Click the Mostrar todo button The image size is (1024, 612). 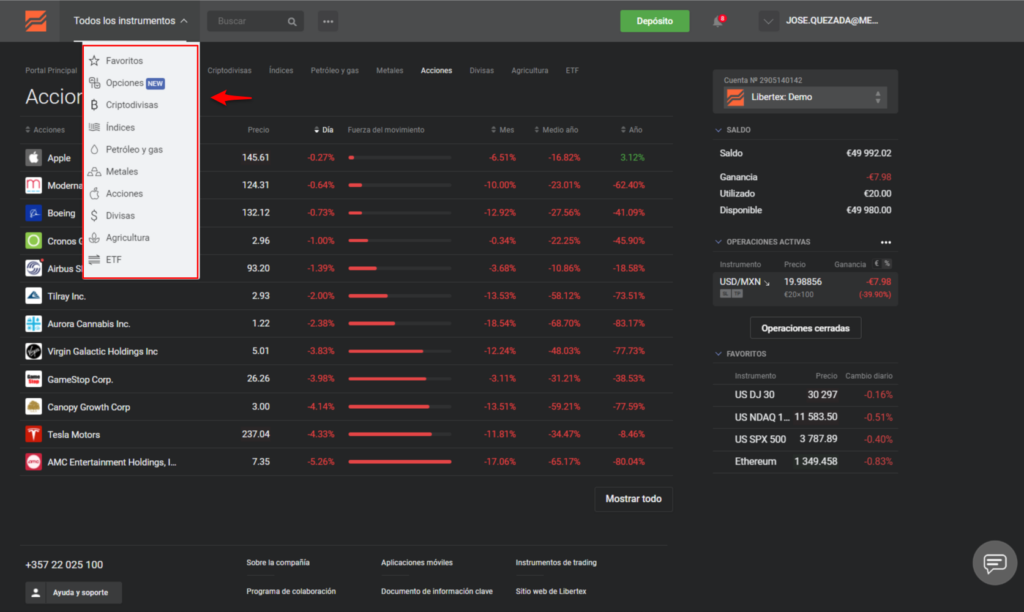click(633, 499)
